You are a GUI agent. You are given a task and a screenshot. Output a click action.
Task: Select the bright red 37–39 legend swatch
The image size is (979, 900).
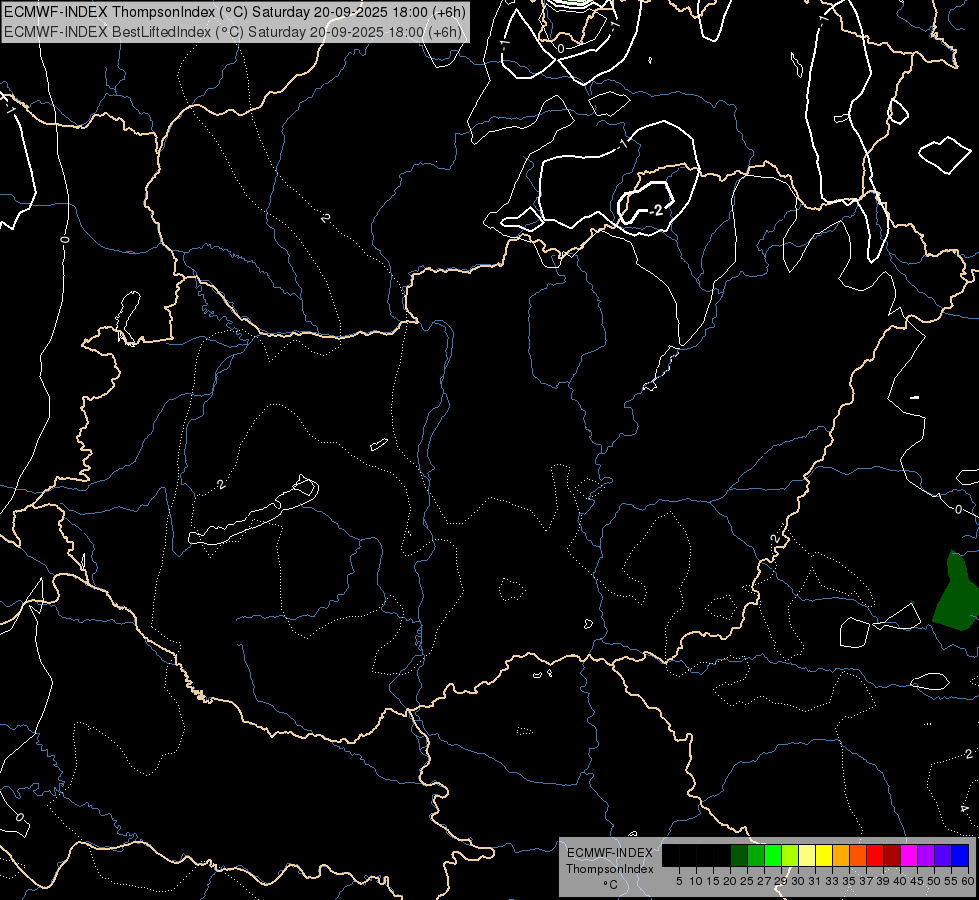click(875, 855)
